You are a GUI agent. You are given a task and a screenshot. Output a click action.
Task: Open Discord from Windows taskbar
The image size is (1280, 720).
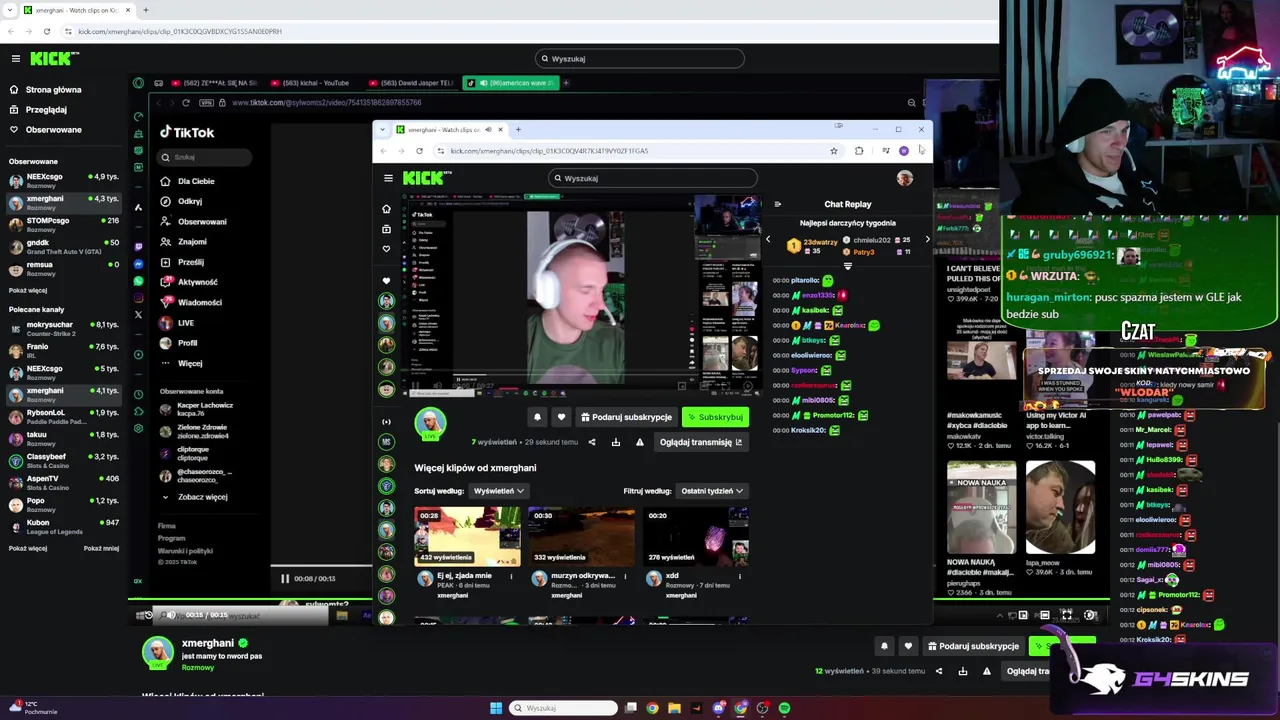coord(718,708)
